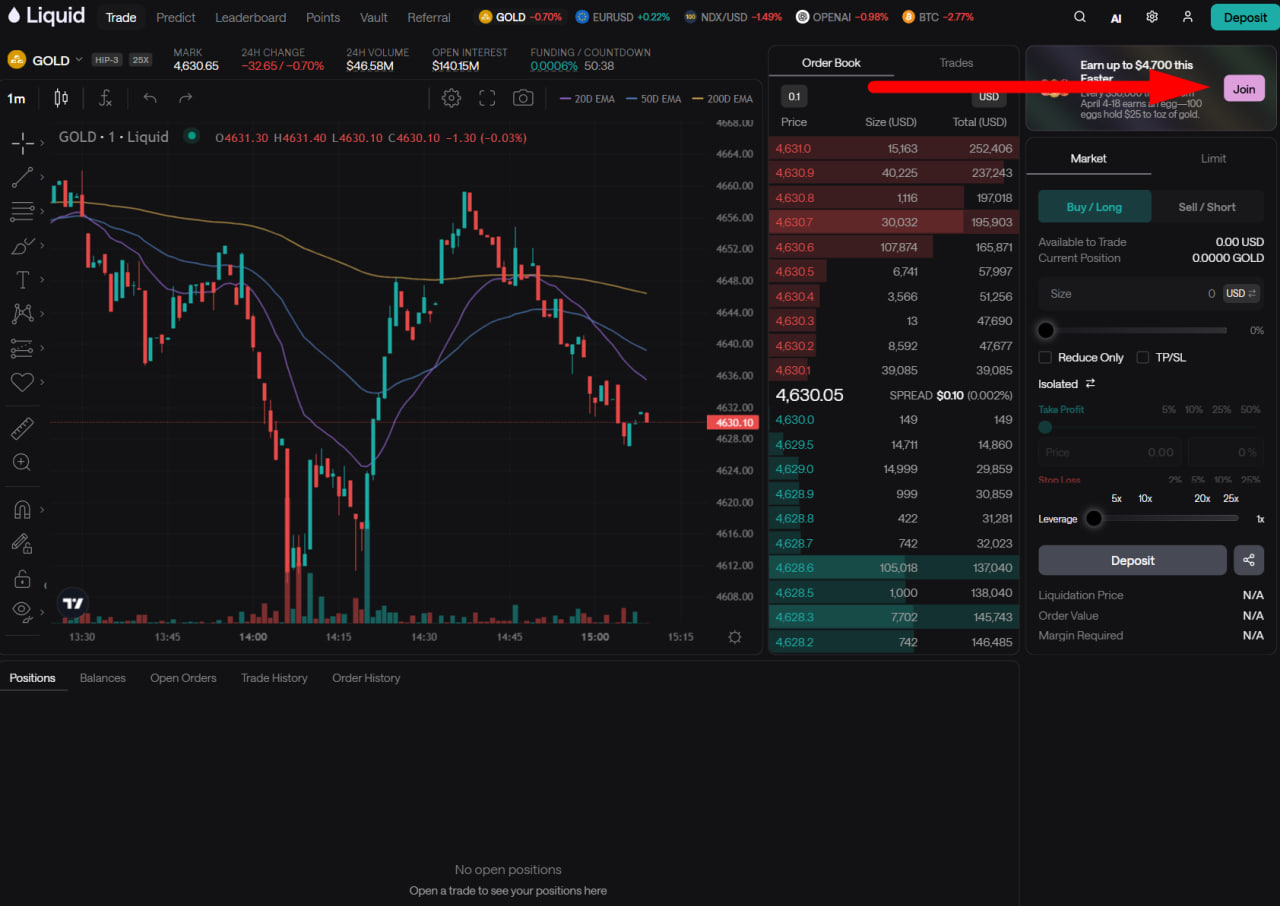Toggle chart fullscreen mode icon
Viewport: 1280px width, 906px height.
click(487, 98)
